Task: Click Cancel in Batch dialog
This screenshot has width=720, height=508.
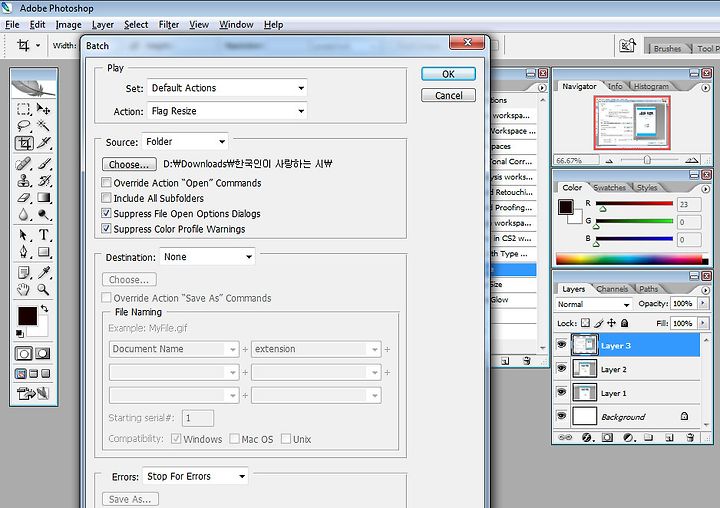Action: (448, 96)
